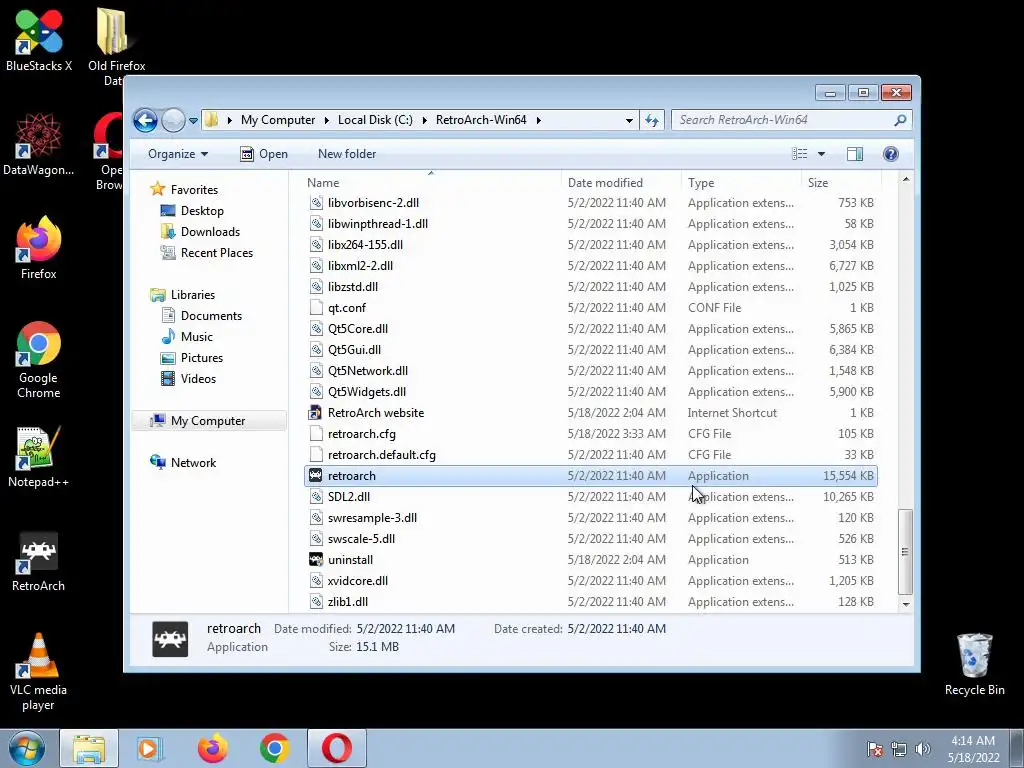Sort by the Type column header

[741, 183]
